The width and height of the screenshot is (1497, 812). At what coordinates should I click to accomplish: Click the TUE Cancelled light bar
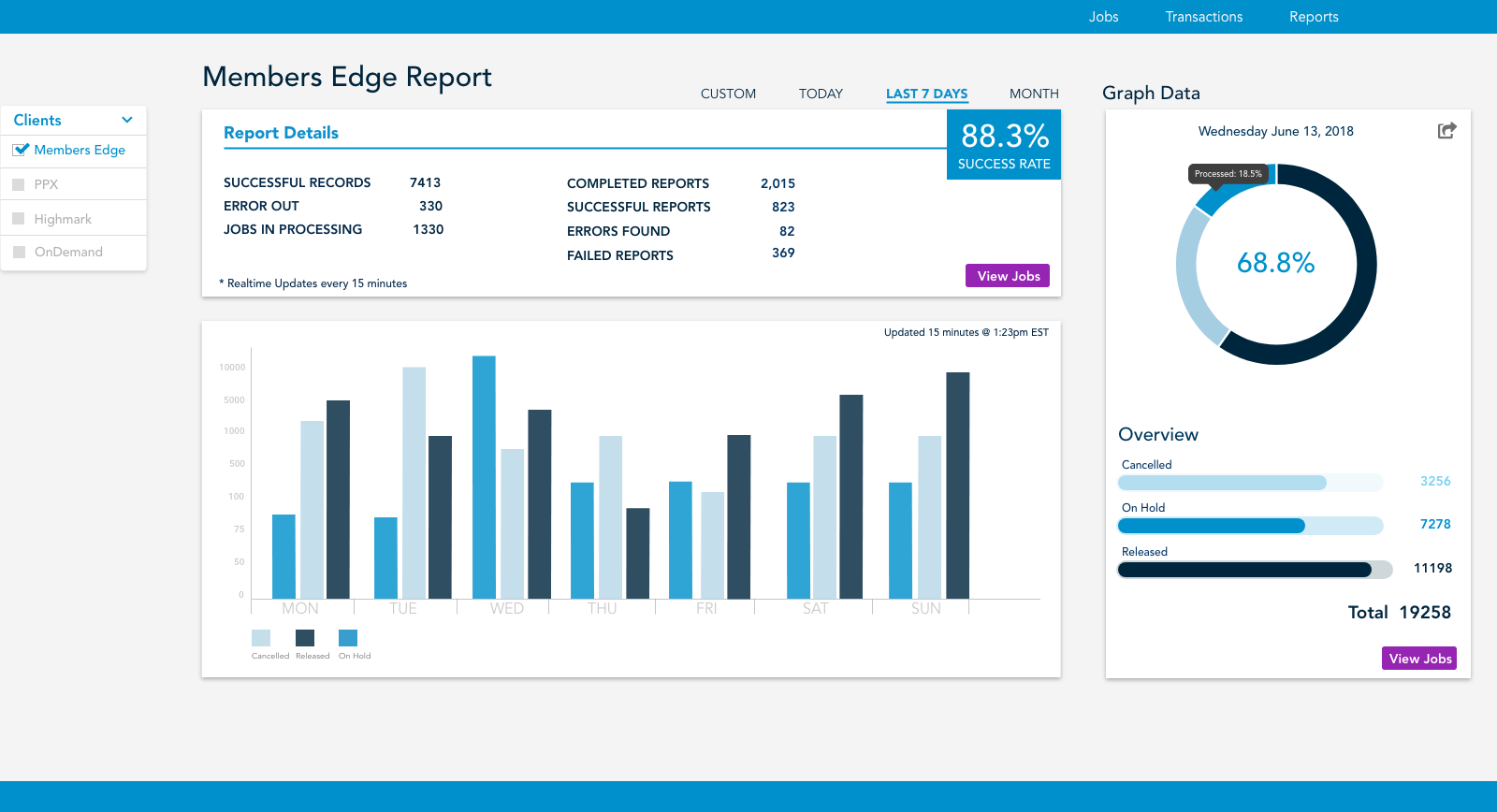pyautogui.click(x=414, y=483)
